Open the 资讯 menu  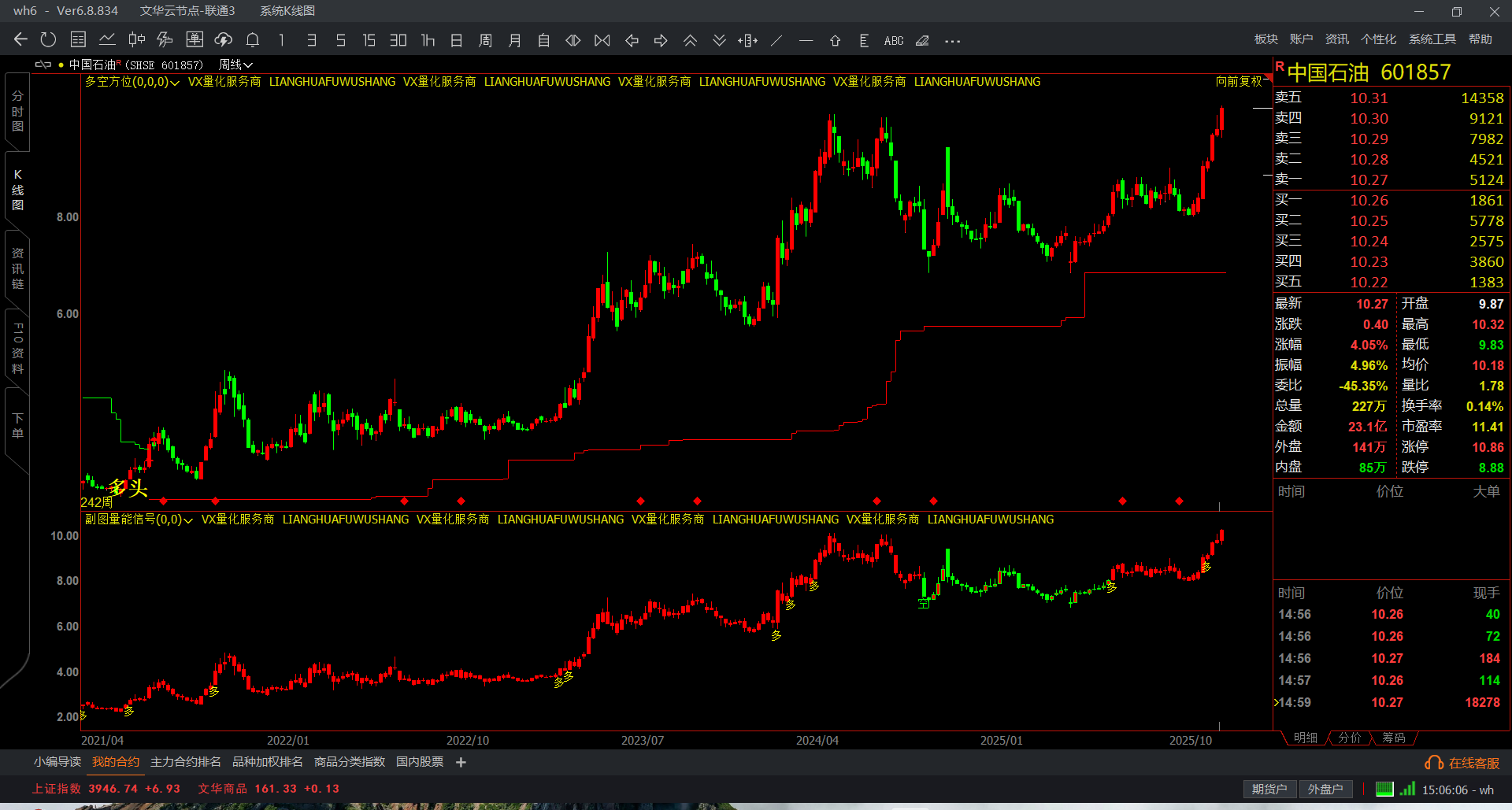[1337, 39]
